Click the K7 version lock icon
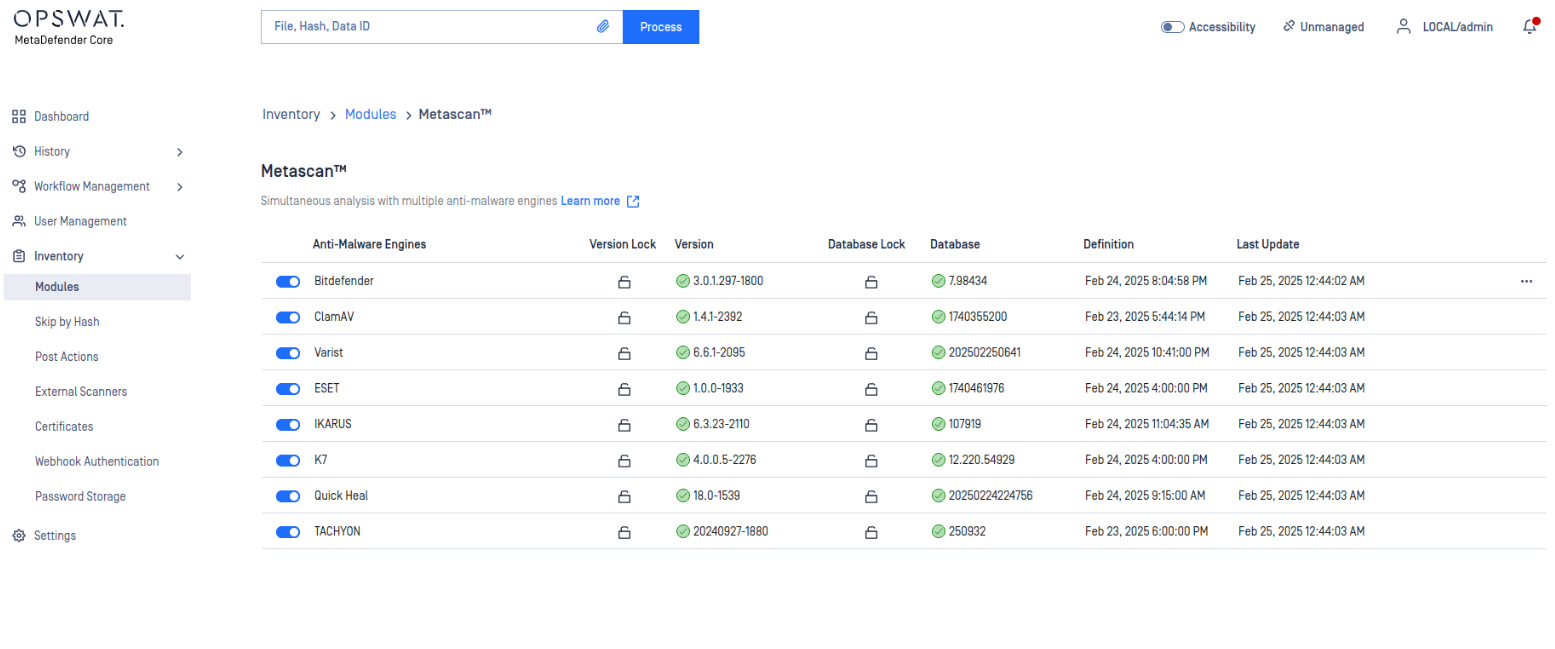This screenshot has width=1555, height=649. 624,461
